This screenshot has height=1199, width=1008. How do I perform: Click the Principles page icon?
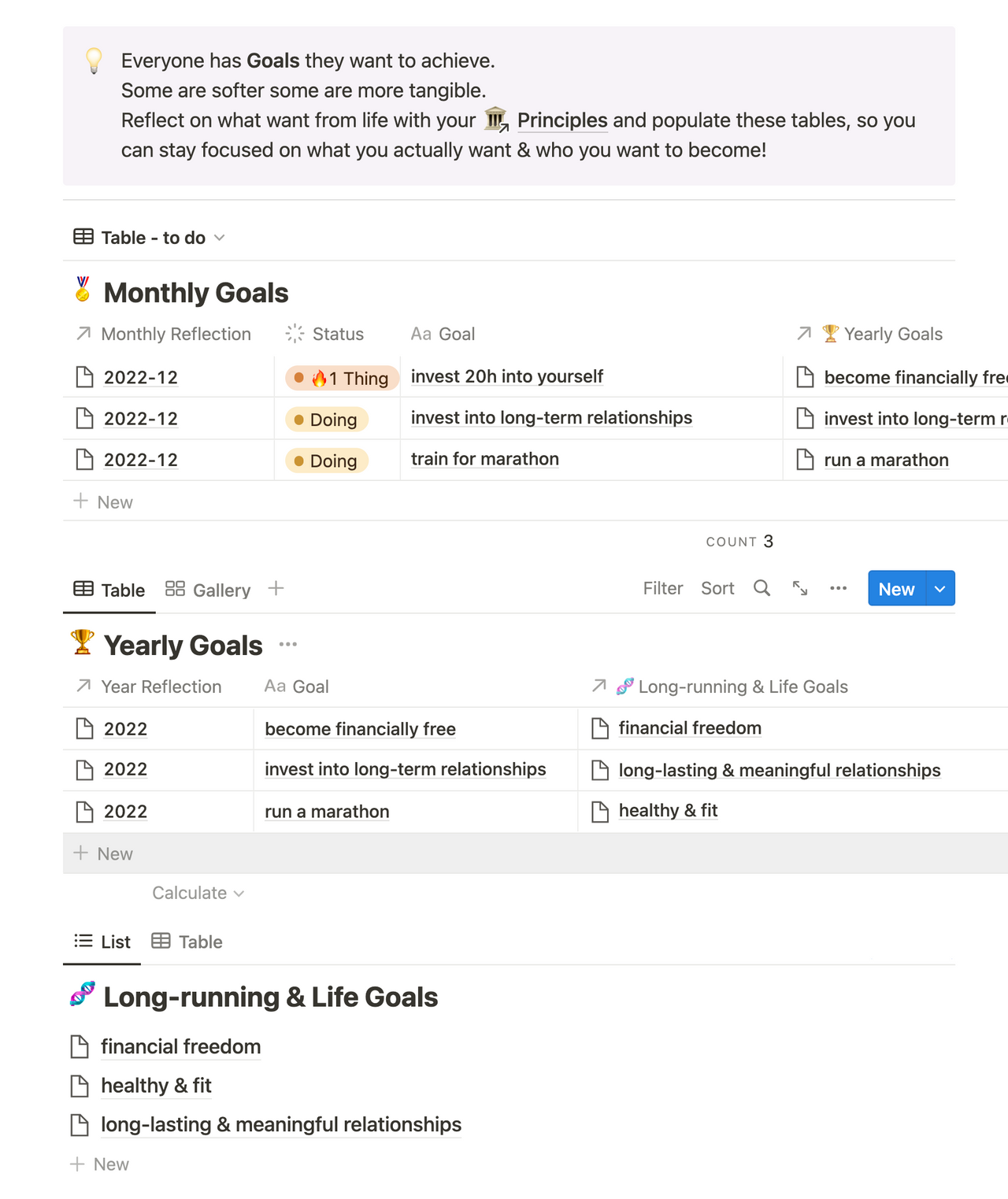(496, 120)
